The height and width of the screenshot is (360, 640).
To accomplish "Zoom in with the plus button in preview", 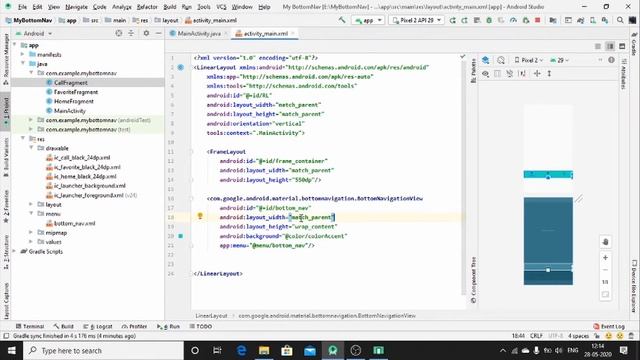I will [x=605, y=258].
